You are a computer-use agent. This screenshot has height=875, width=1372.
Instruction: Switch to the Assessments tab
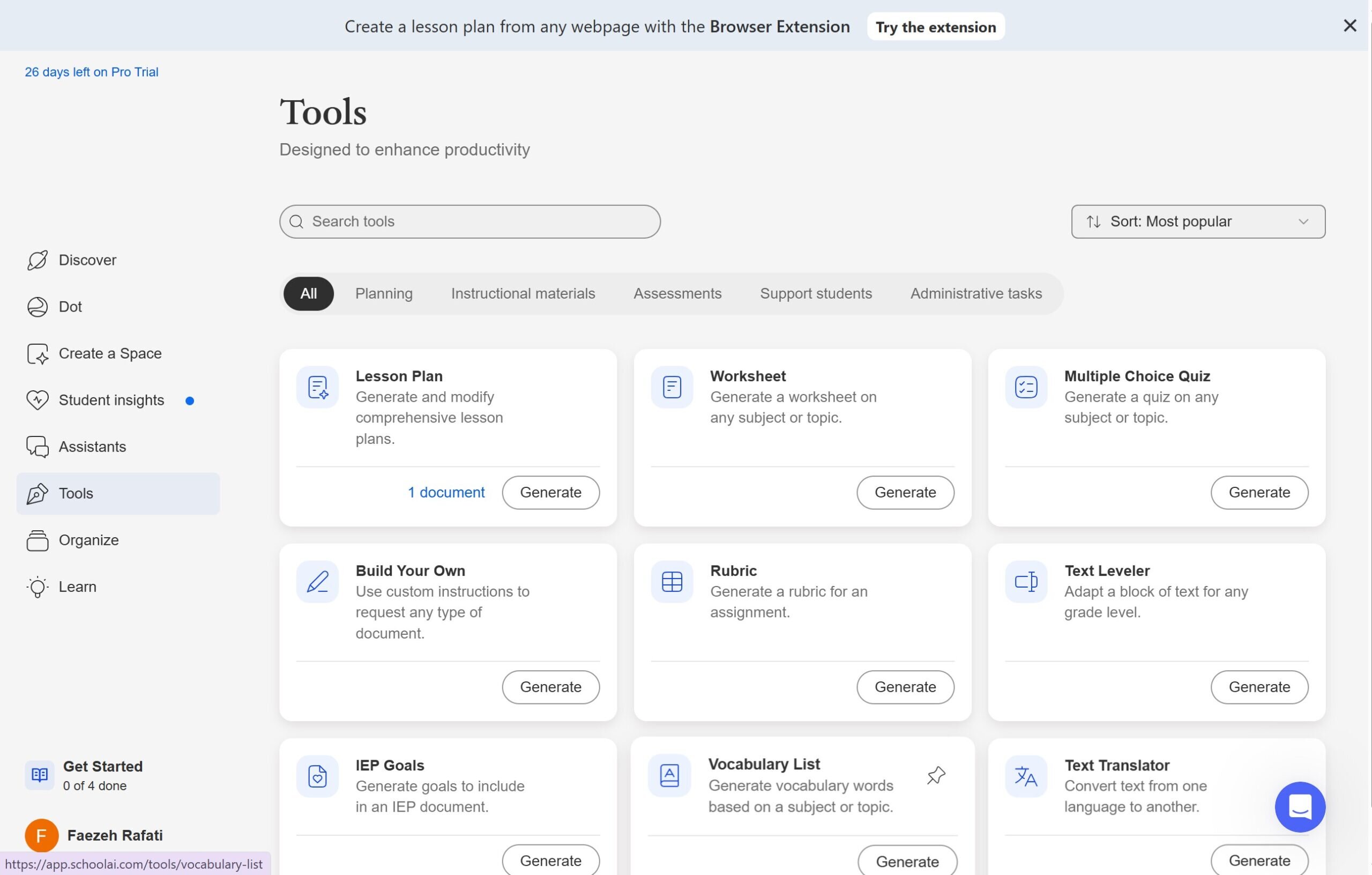click(x=677, y=294)
